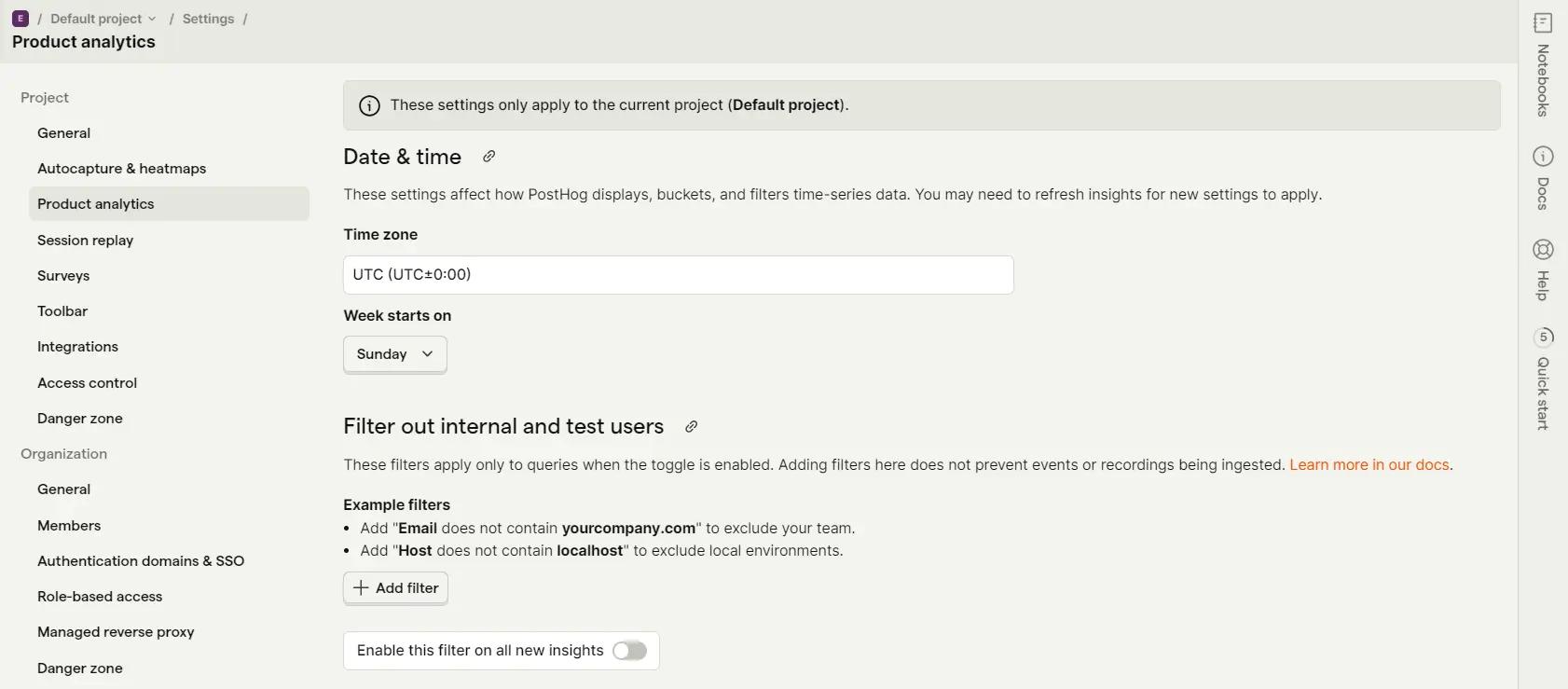Toggle Enable this filter on all new insights
This screenshot has height=689, width=1568.
click(629, 651)
